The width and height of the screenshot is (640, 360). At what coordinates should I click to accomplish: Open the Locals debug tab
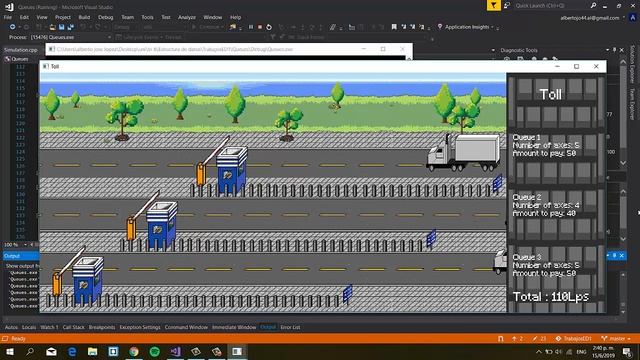(29, 327)
